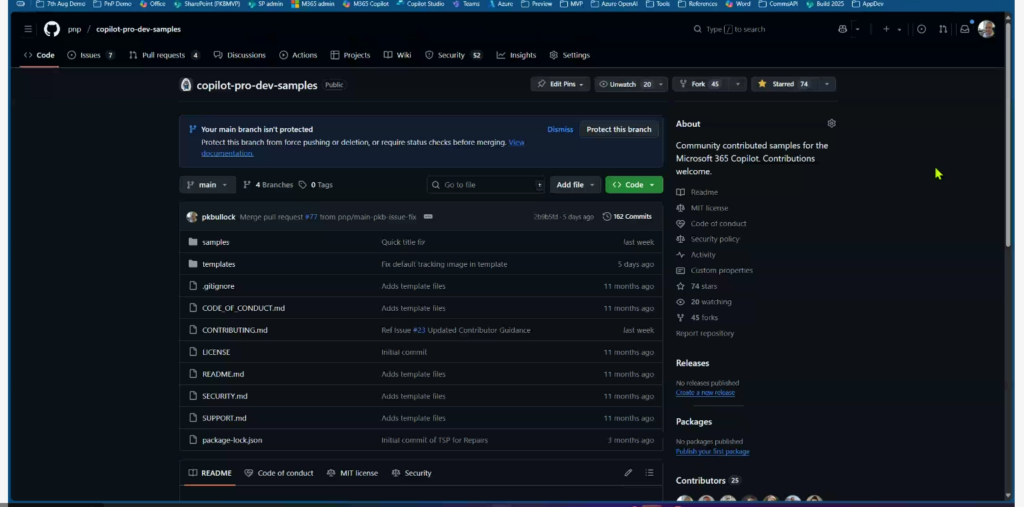Click the Fork button
Viewport: 1024px width, 507px height.
point(699,84)
